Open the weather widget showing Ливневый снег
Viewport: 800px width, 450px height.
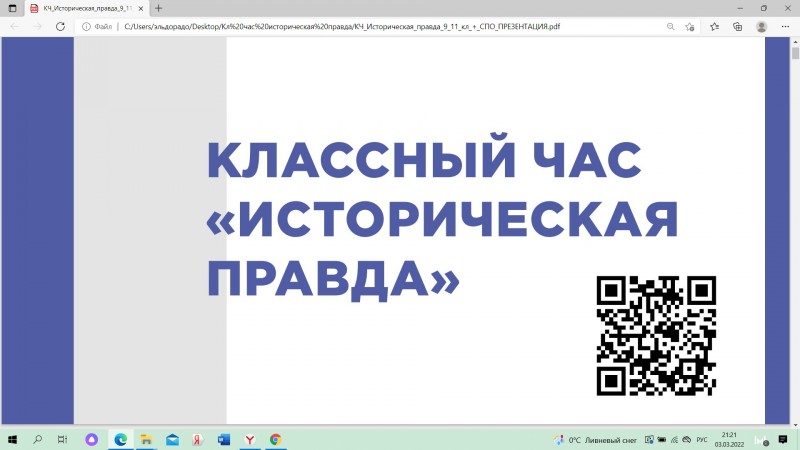coord(600,439)
